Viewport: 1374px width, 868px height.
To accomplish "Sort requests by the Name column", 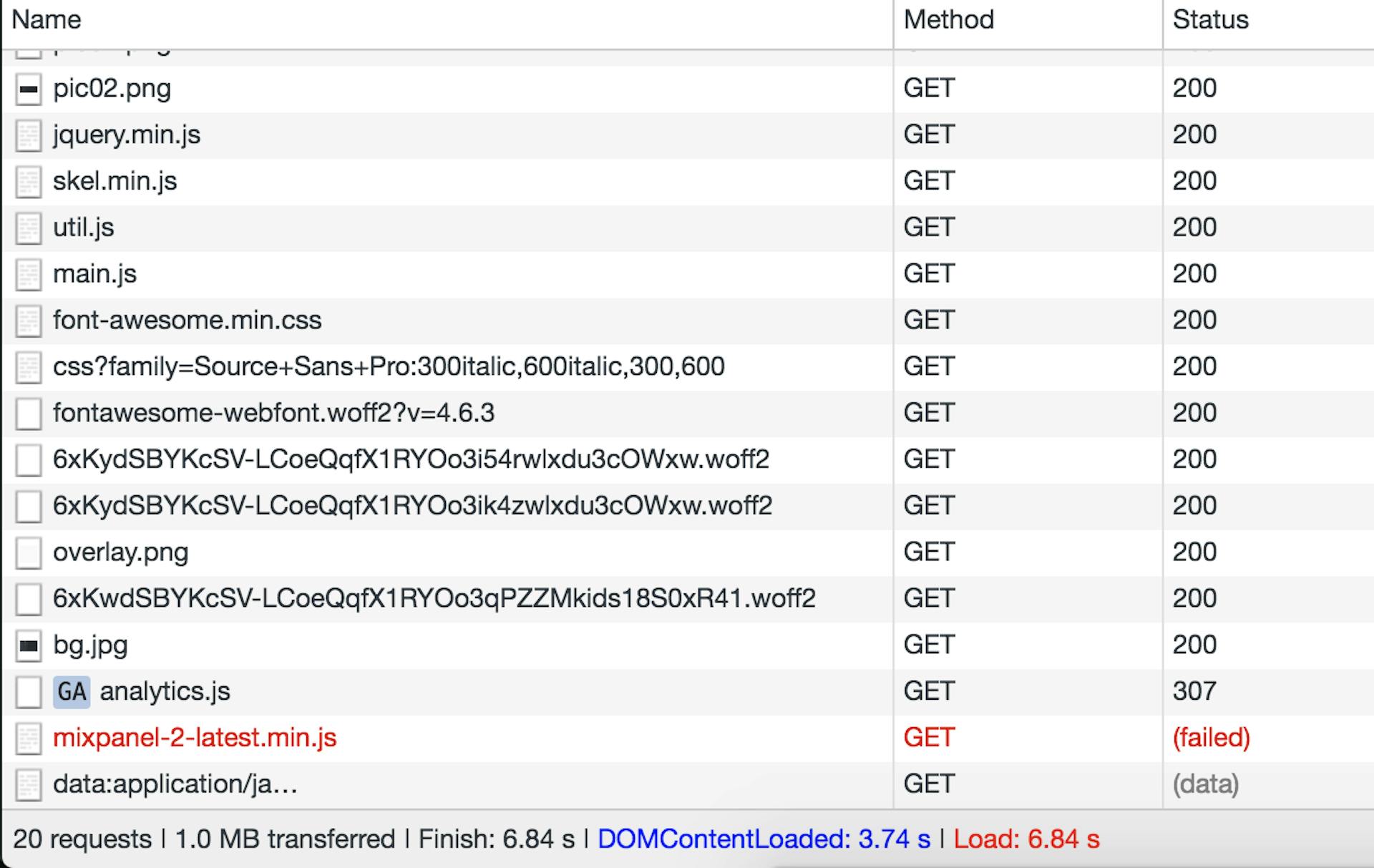I will tap(47, 20).
